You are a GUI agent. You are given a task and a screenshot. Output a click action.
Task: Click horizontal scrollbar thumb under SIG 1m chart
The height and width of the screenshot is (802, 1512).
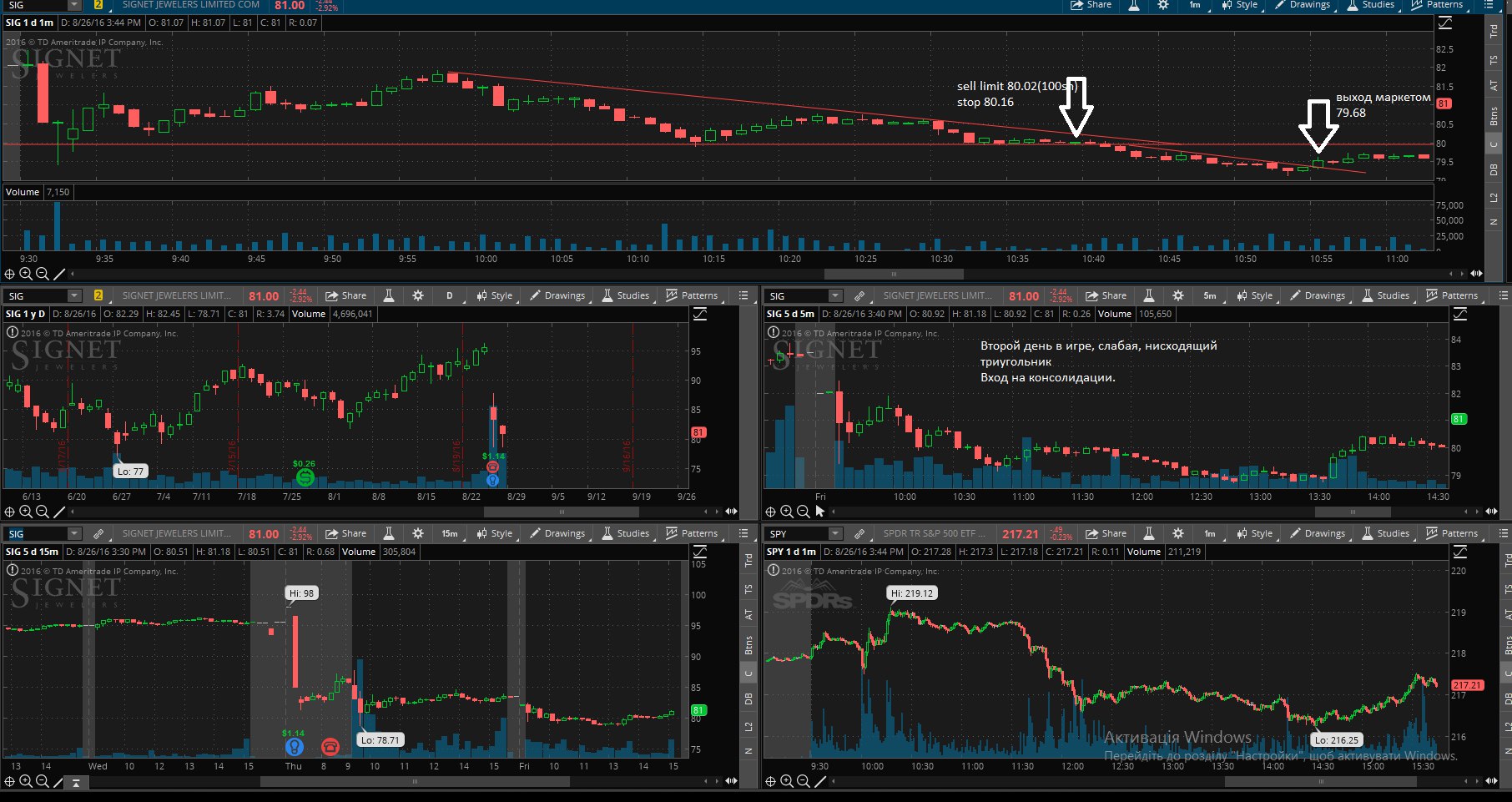894,274
